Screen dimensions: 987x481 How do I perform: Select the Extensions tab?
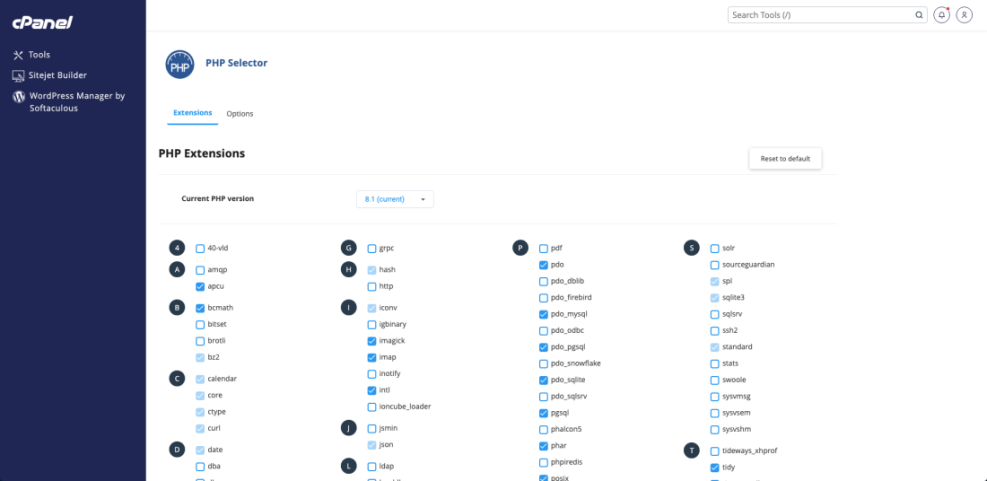pyautogui.click(x=192, y=113)
